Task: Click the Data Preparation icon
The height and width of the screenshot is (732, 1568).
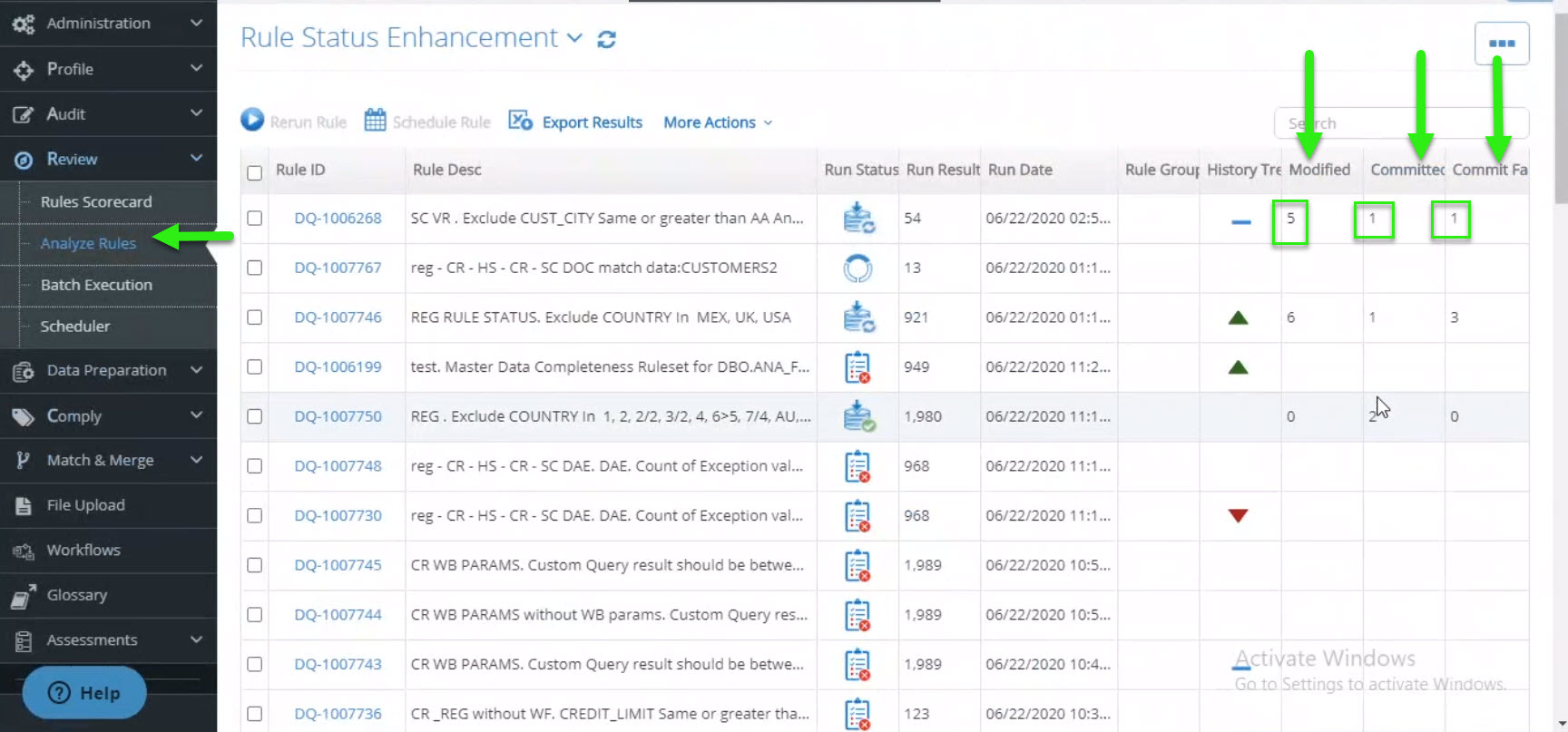Action: coord(24,371)
